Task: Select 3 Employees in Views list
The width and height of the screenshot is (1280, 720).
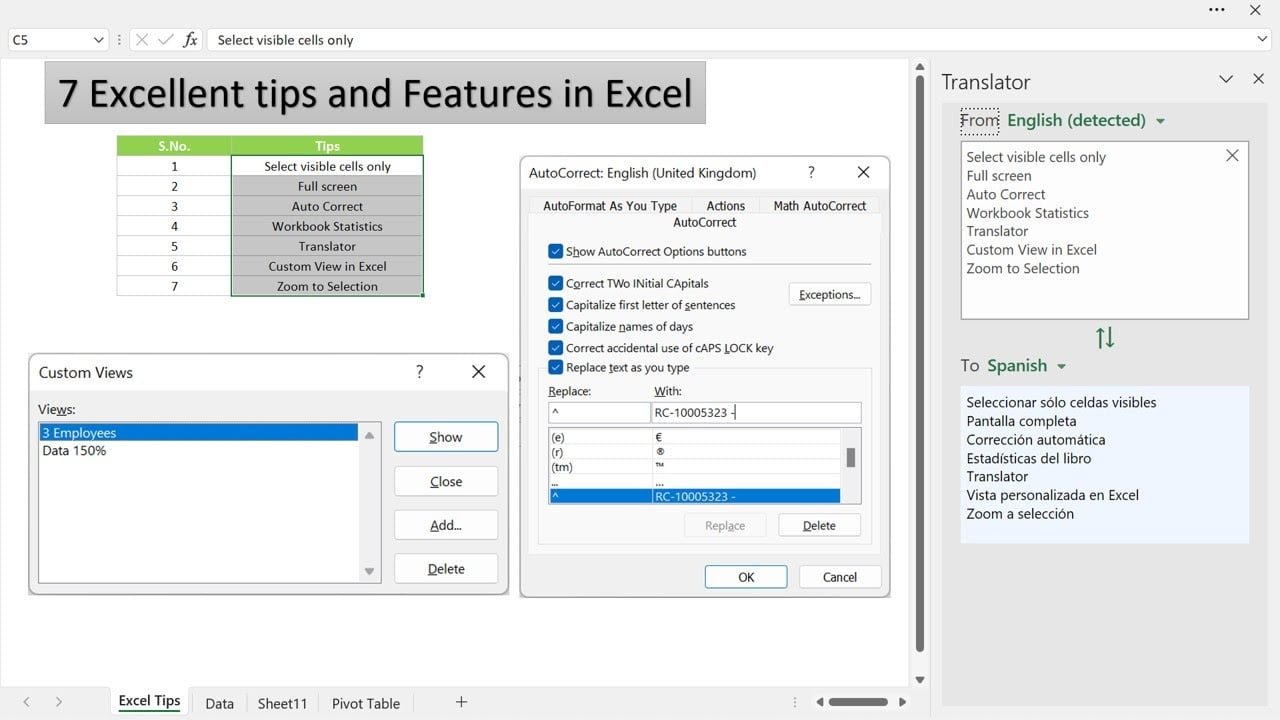Action: 198,432
